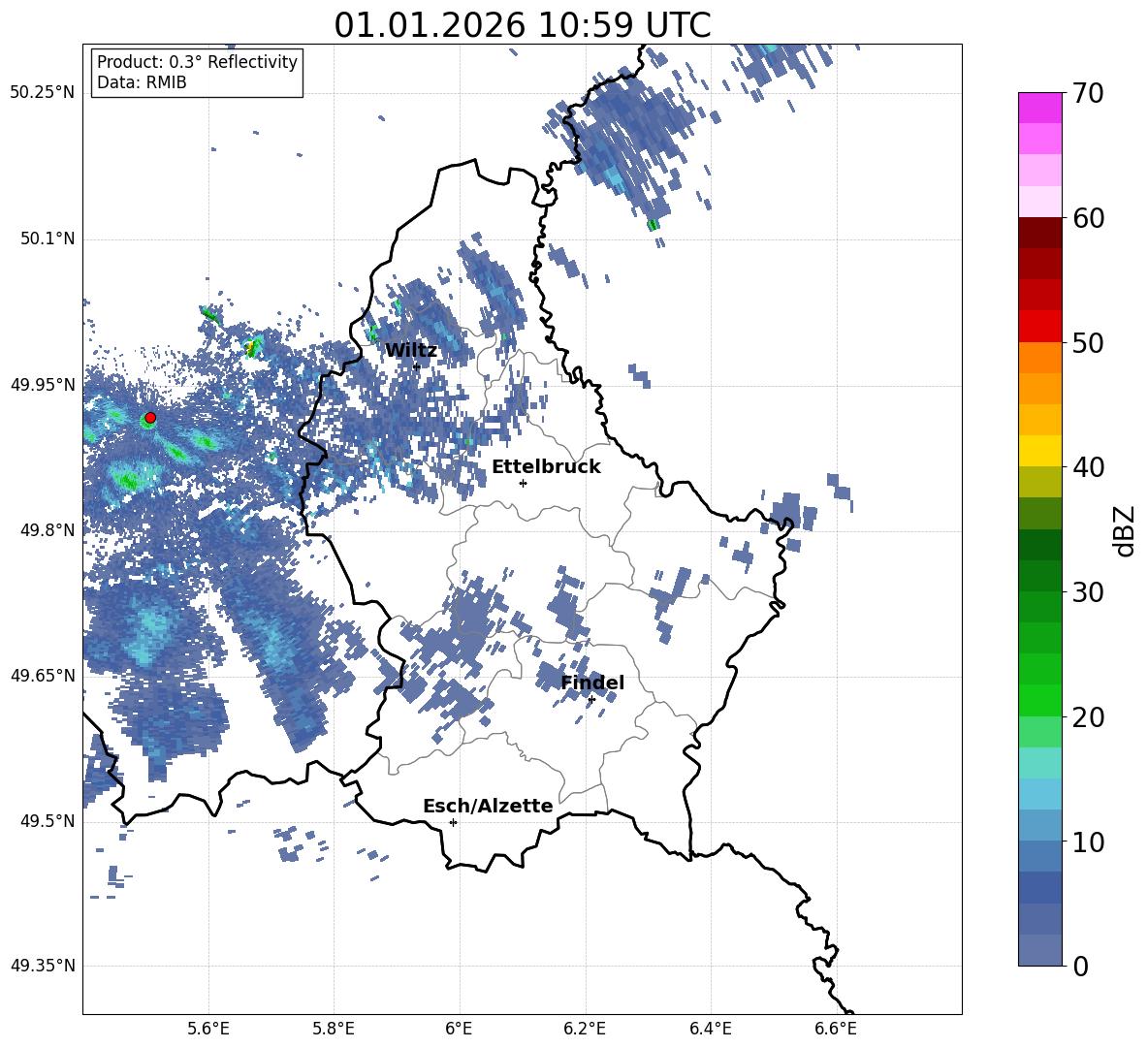Click the 6.6°E longitude label
This screenshot has width=1148, height=1048.
pos(836,1029)
